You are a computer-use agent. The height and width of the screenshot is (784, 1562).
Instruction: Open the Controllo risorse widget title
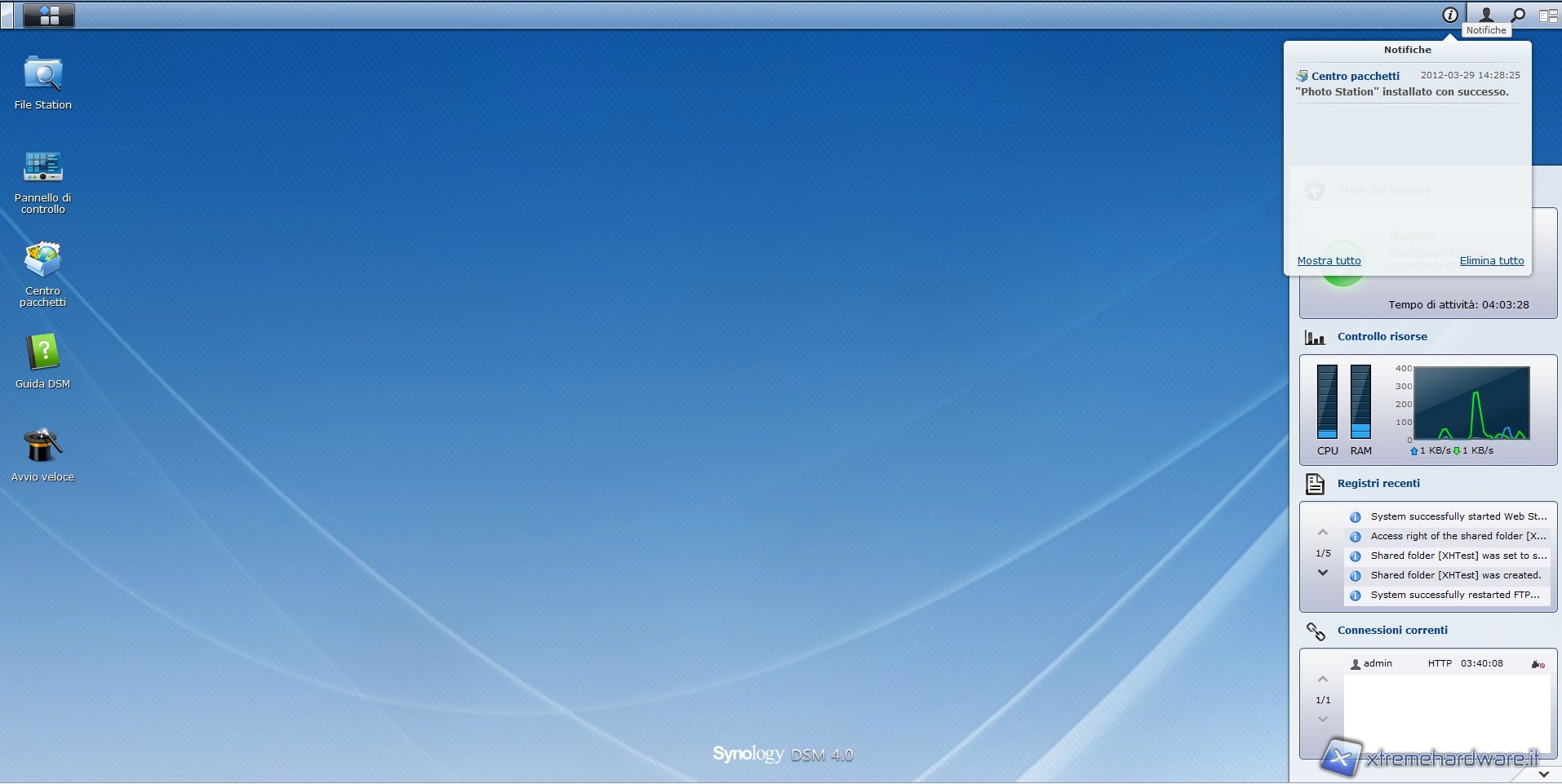click(1382, 336)
